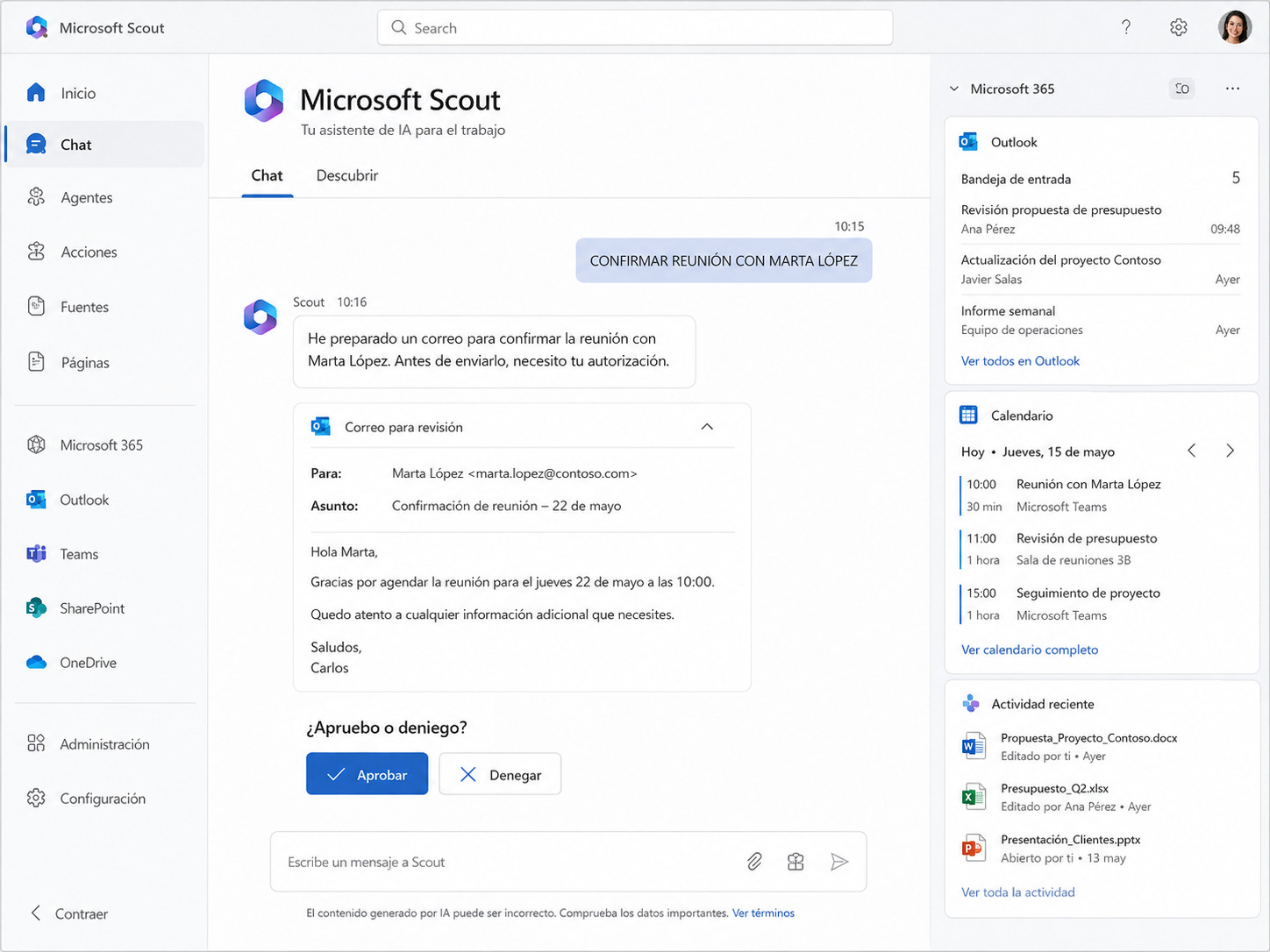
Task: Click the inbox unread count 5
Action: 1236,178
